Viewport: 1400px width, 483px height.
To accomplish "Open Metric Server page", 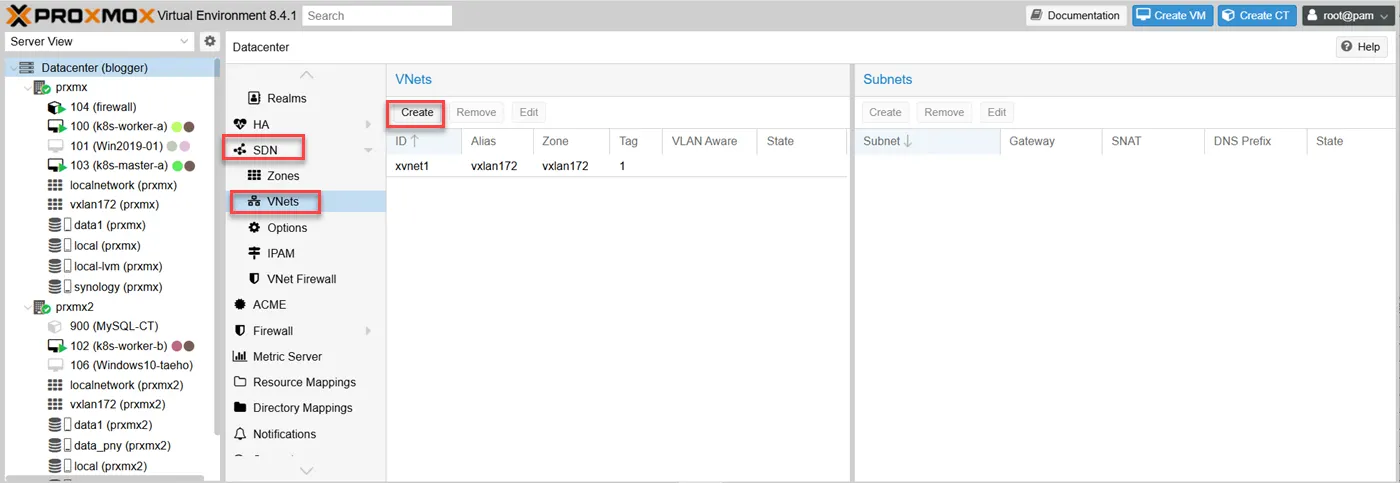I will [287, 357].
